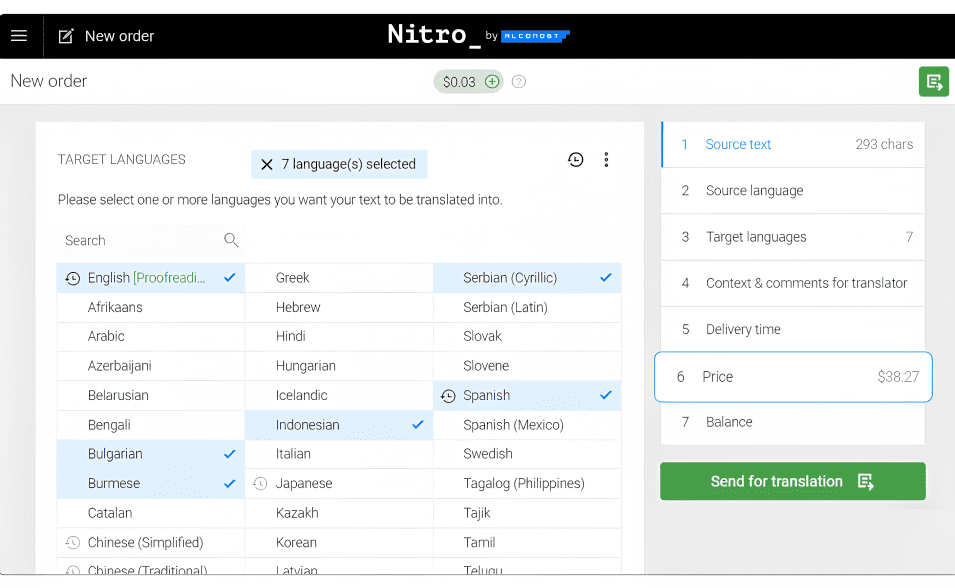Uncheck Indonesian from target languages
This screenshot has width=955, height=588.
(x=417, y=424)
